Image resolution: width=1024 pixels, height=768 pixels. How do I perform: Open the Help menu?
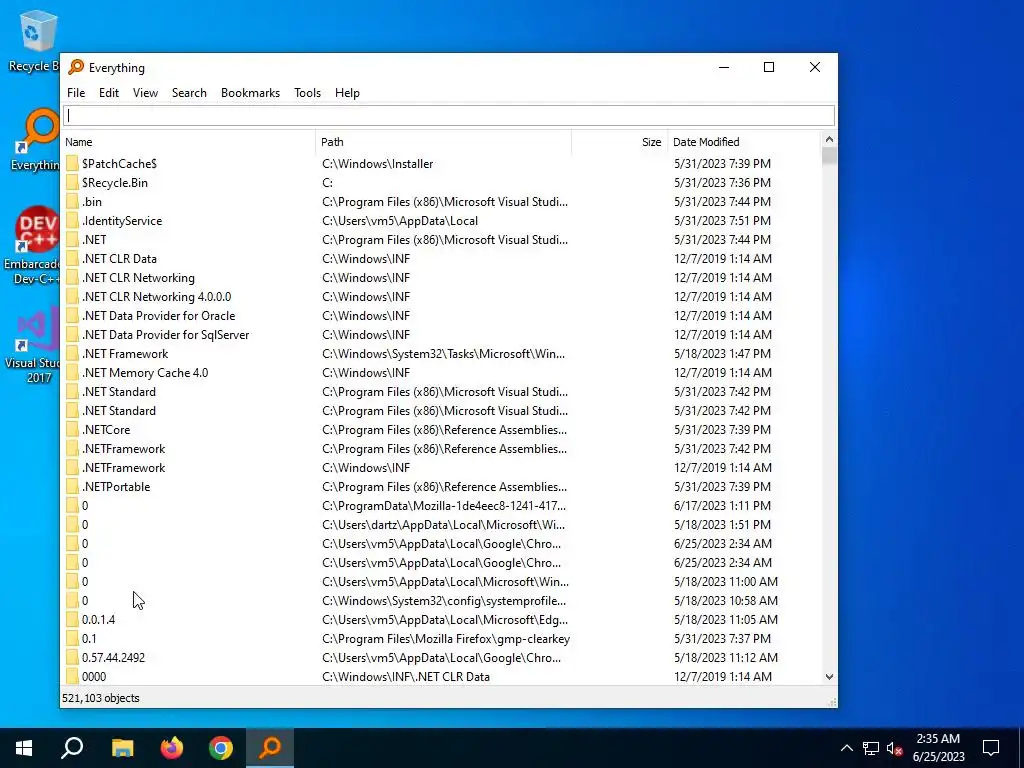(347, 93)
